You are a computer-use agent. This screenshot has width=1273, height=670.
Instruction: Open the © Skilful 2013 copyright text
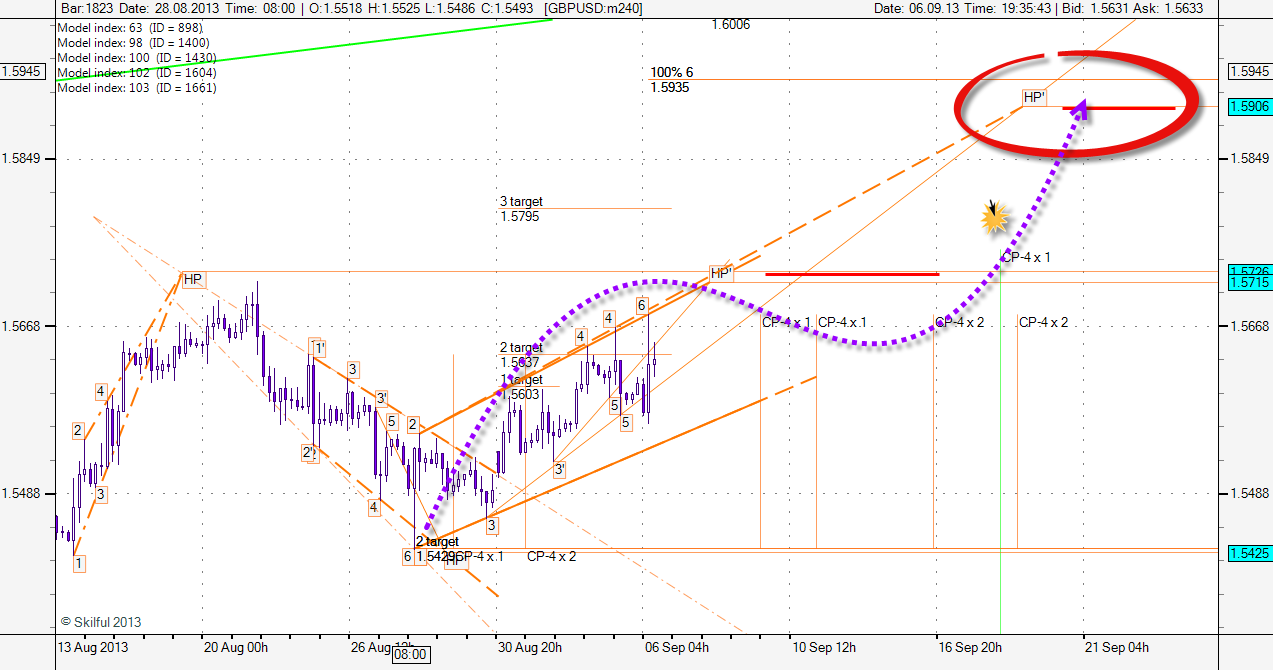100,622
